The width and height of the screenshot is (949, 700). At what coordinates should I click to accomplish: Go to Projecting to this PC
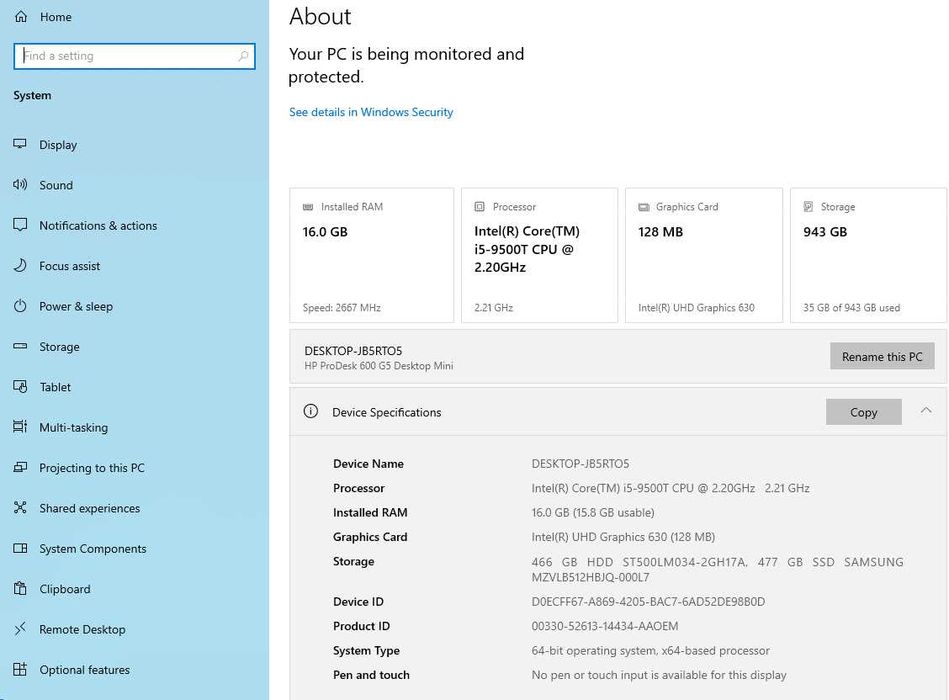[91, 468]
